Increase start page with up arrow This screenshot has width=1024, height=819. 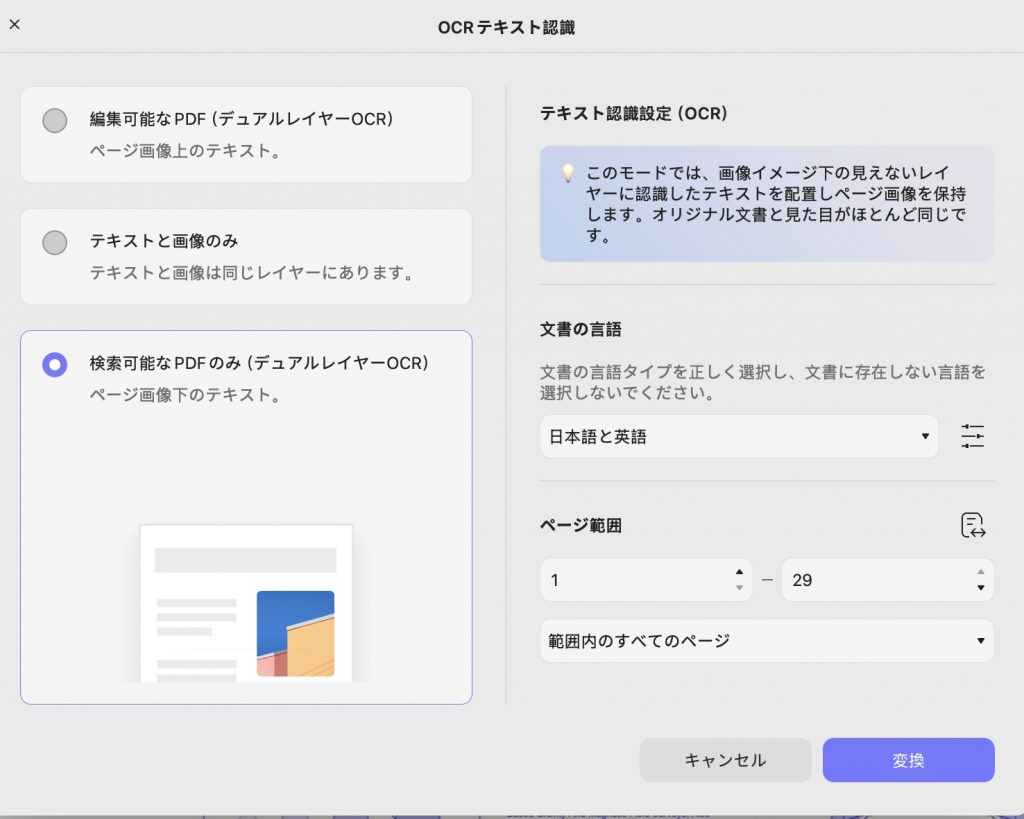(x=739, y=572)
